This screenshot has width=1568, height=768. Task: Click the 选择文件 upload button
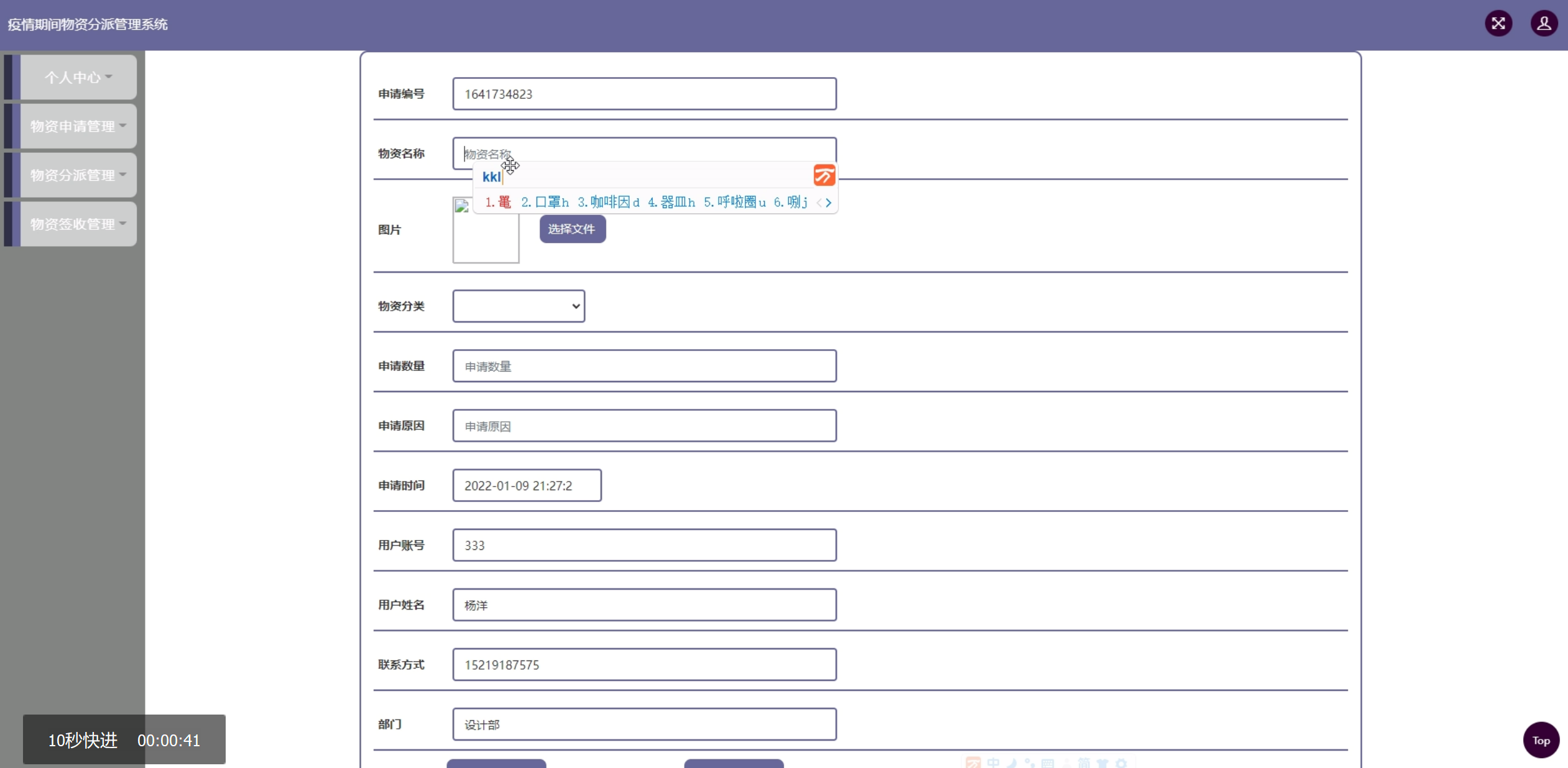[x=572, y=229]
